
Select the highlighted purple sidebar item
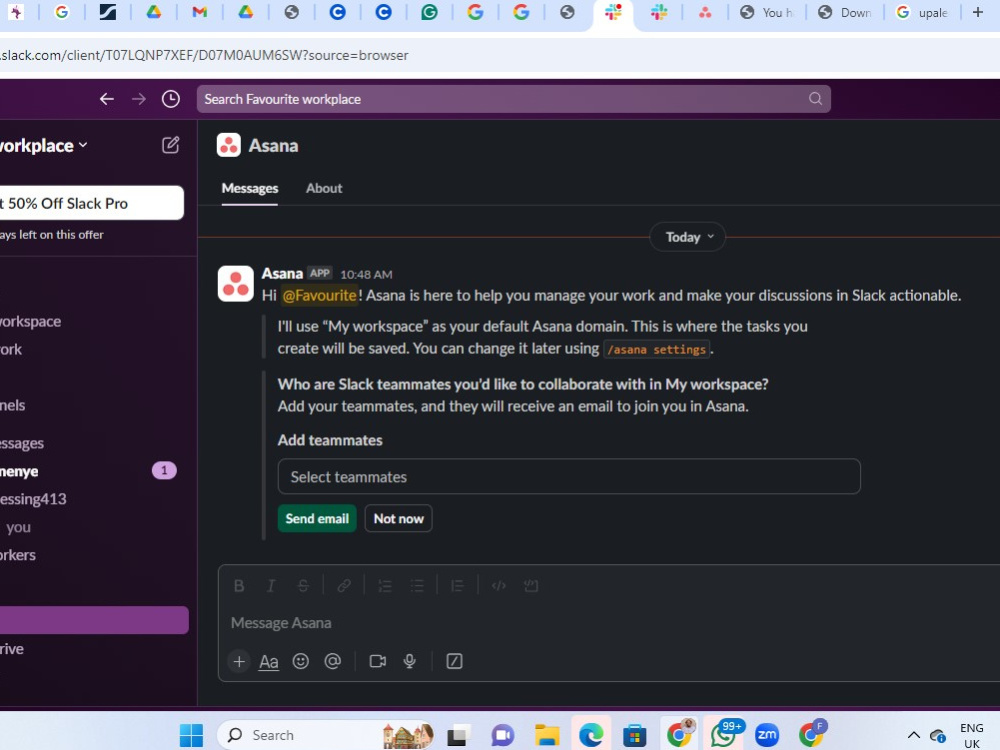[94, 620]
